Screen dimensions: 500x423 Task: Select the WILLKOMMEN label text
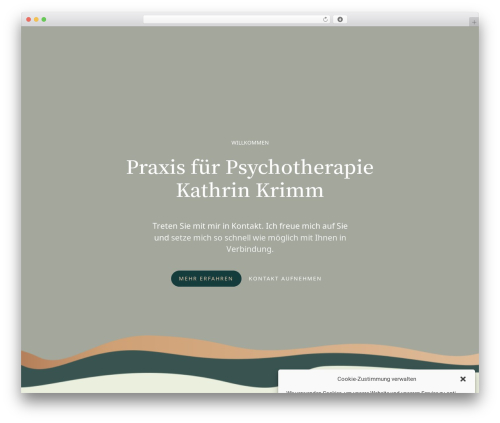coord(250,143)
